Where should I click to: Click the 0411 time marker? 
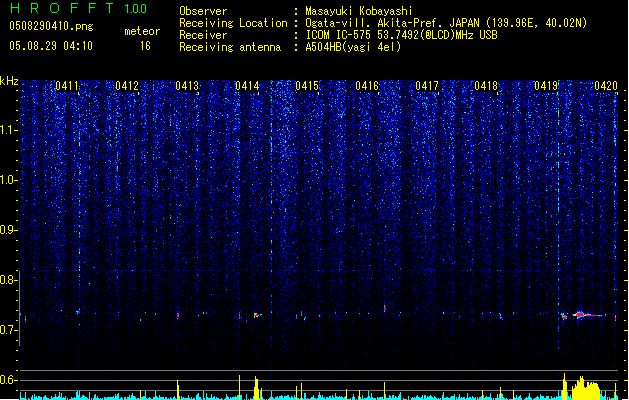coord(67,86)
